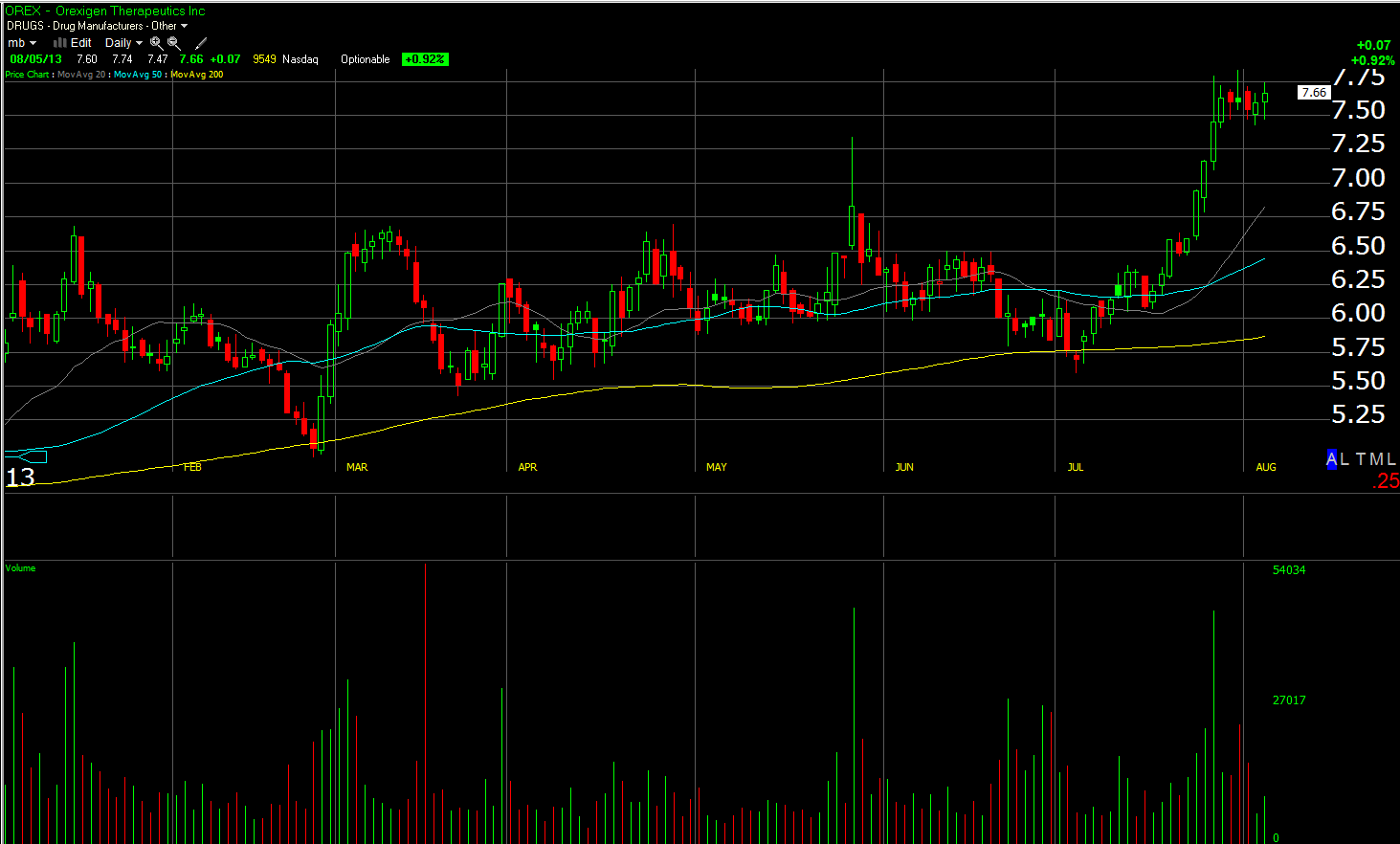The width and height of the screenshot is (1400, 844).
Task: Select the MovAvg 20 indicator label
Action: (x=81, y=75)
